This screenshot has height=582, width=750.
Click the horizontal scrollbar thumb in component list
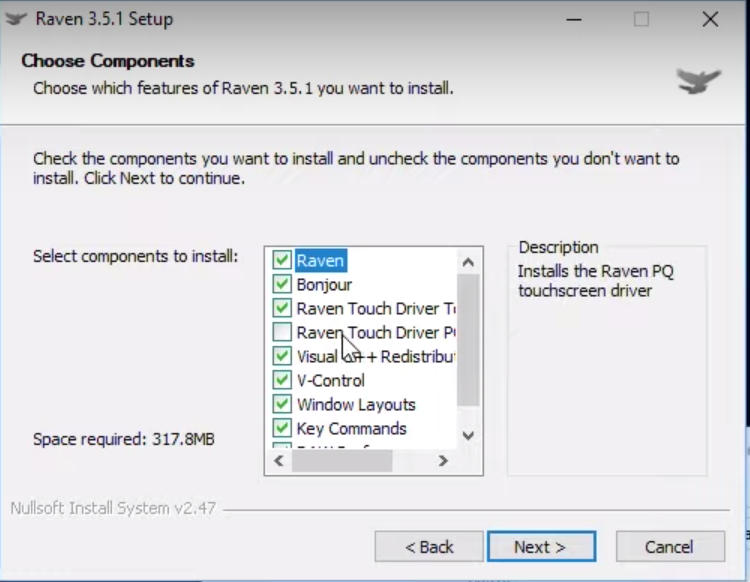tap(342, 461)
